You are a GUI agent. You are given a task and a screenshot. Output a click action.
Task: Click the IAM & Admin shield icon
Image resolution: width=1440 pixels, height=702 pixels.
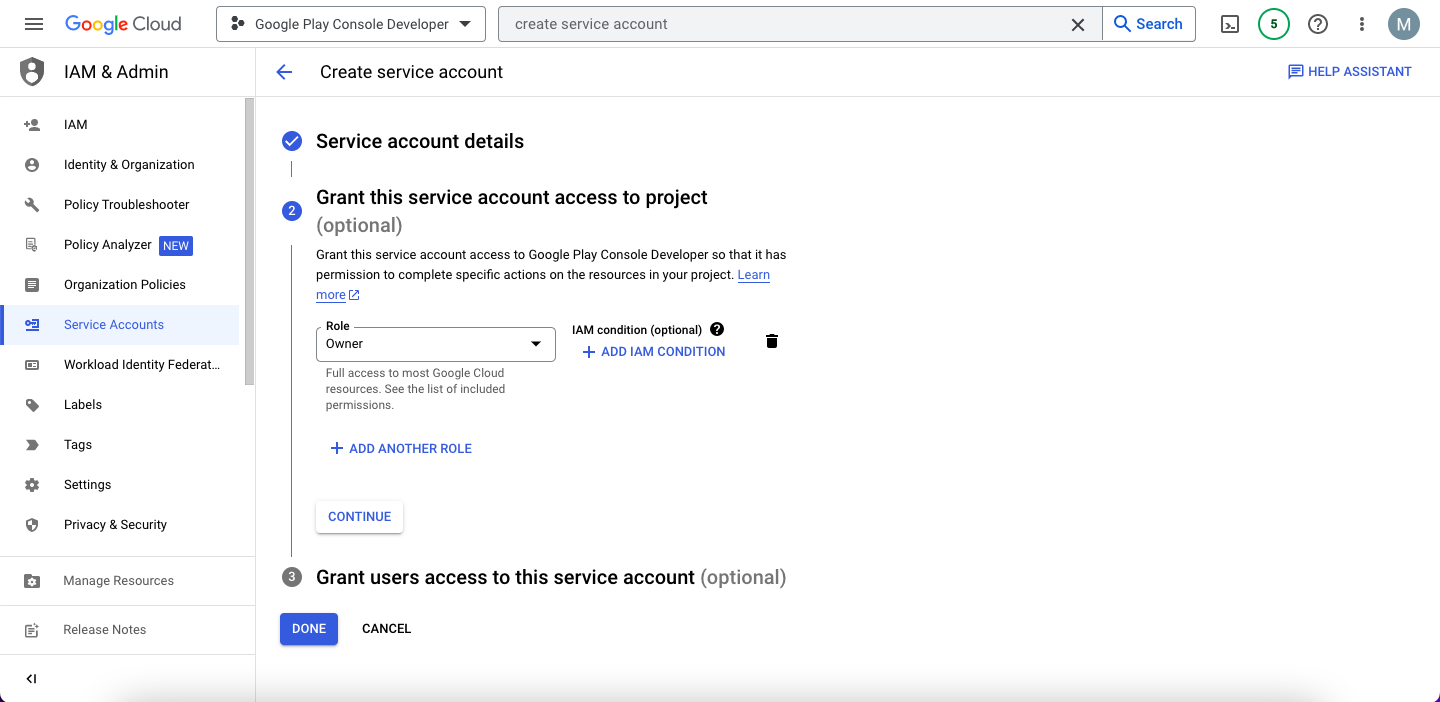click(x=32, y=72)
